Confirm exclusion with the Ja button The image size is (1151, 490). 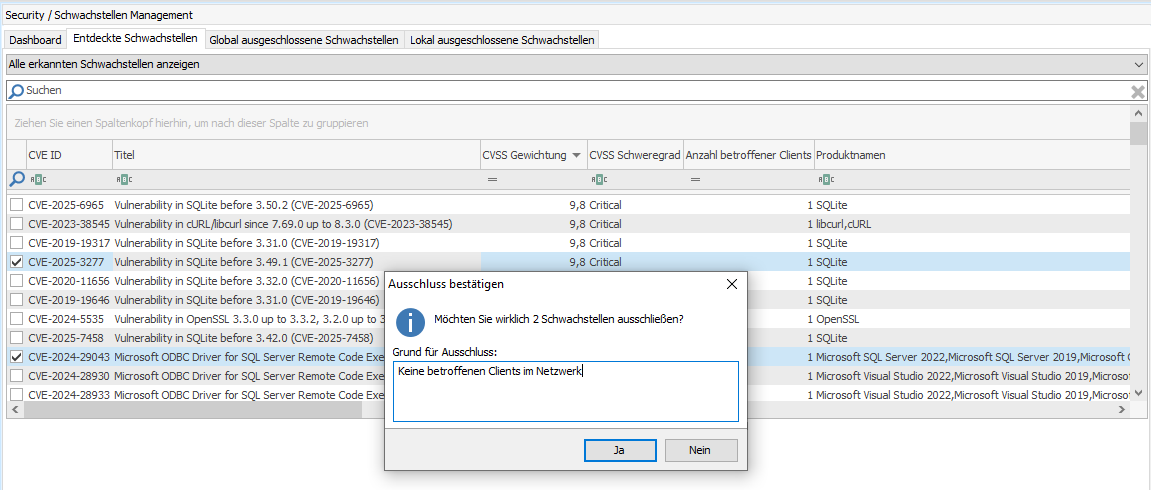tap(620, 450)
